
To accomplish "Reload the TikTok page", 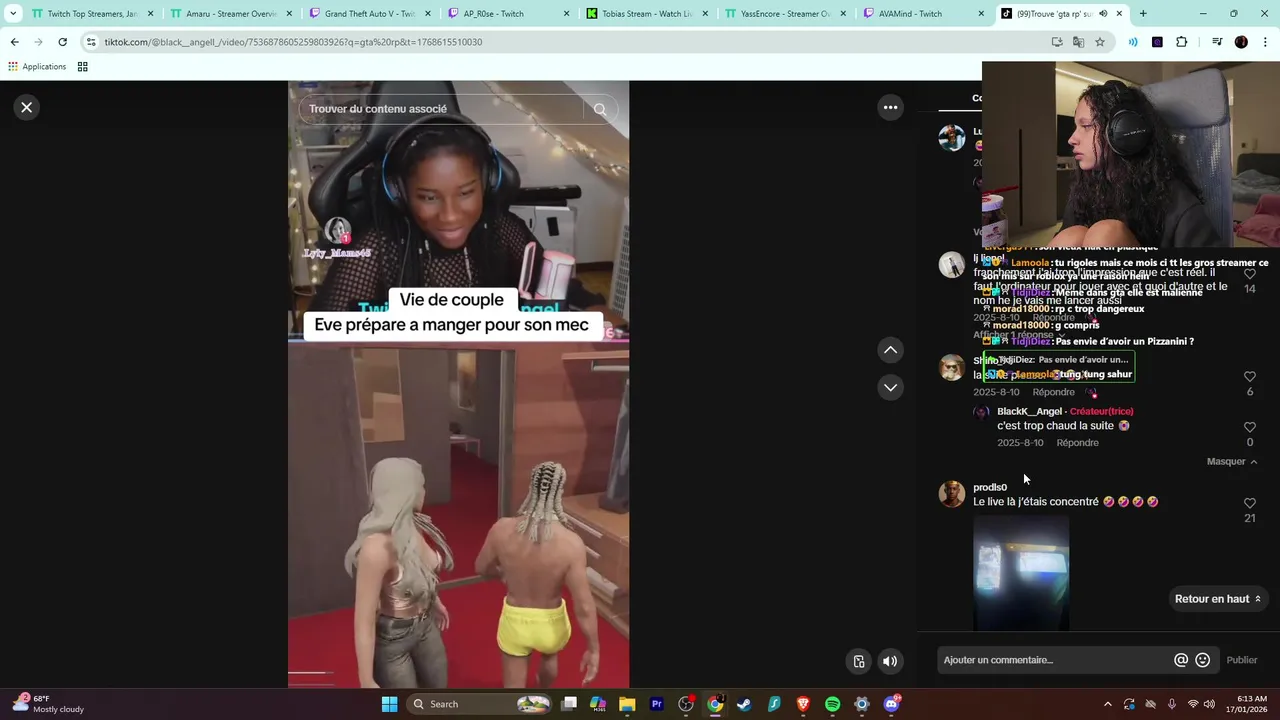I will point(62,42).
